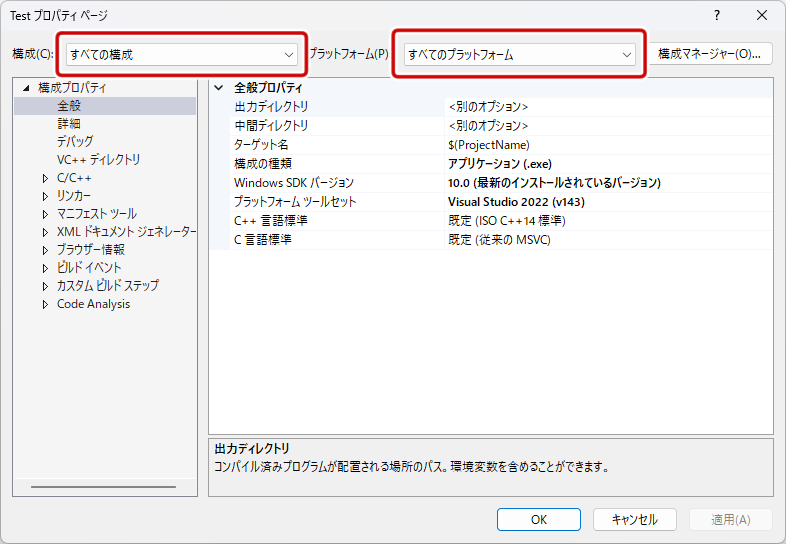Select the プラットフォーム ツールセット property name
This screenshot has width=786, height=544.
tap(295, 202)
